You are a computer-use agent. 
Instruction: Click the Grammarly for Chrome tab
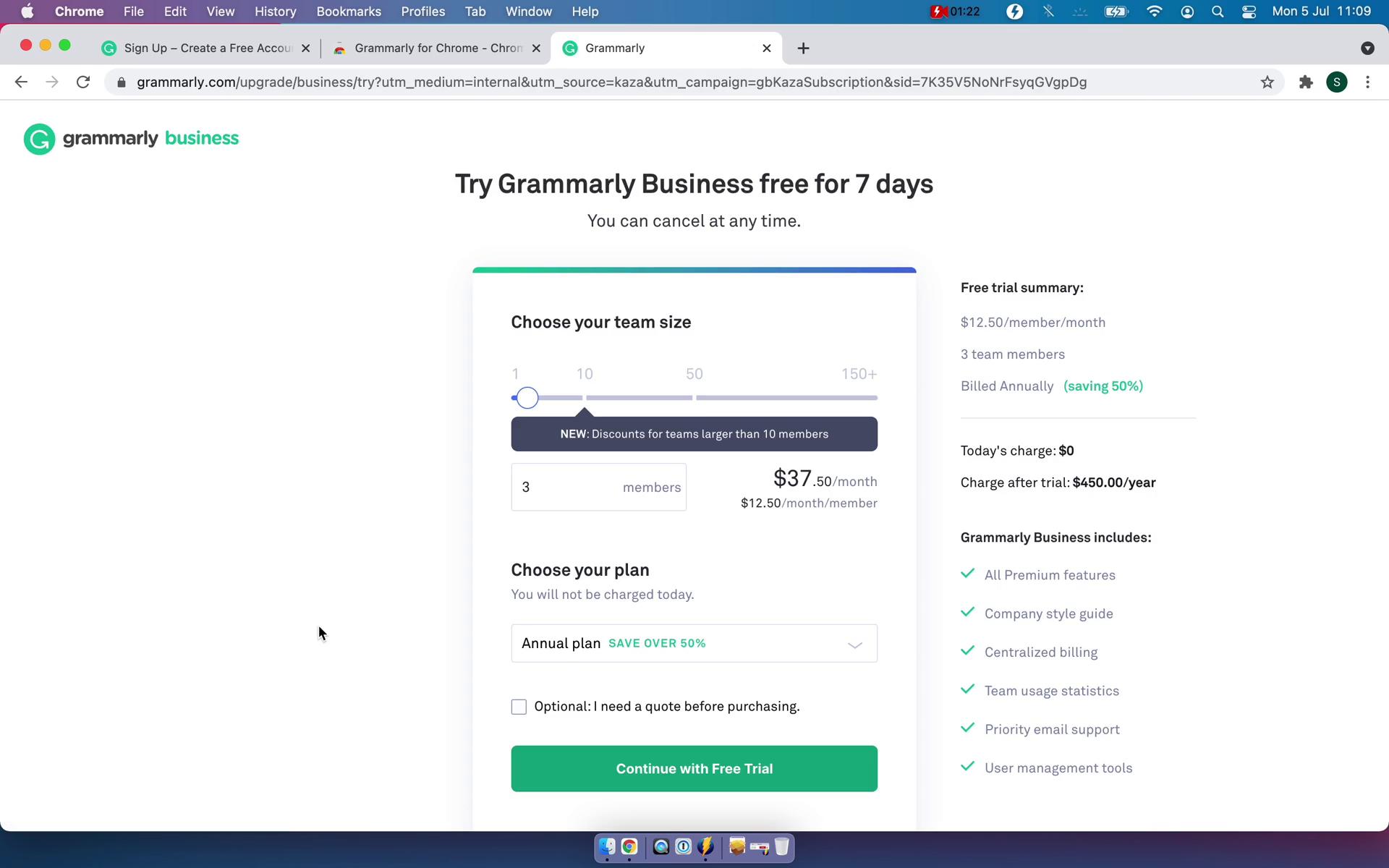(436, 47)
